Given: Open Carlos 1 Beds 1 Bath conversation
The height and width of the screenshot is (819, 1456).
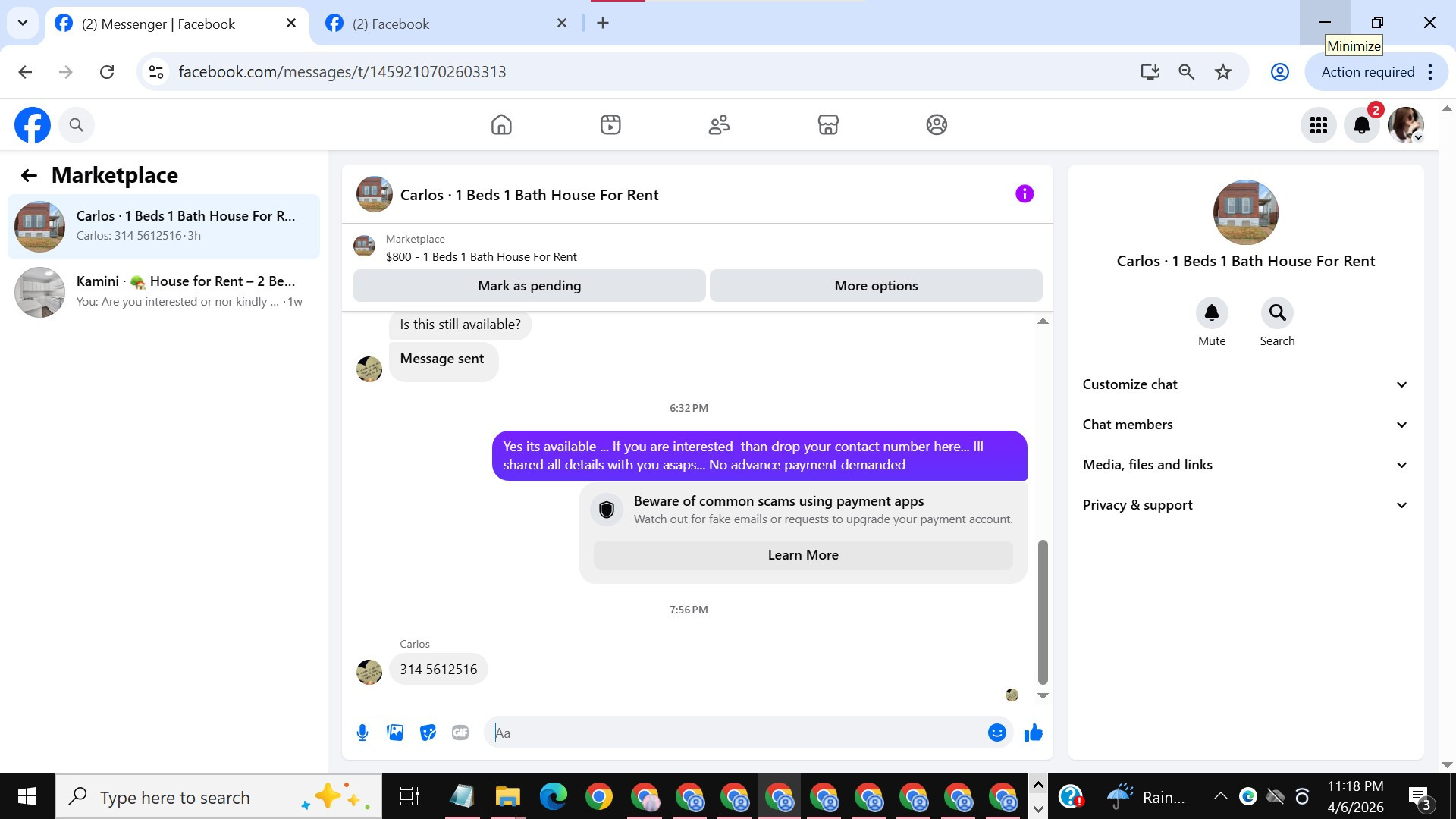Looking at the screenshot, I should [164, 226].
